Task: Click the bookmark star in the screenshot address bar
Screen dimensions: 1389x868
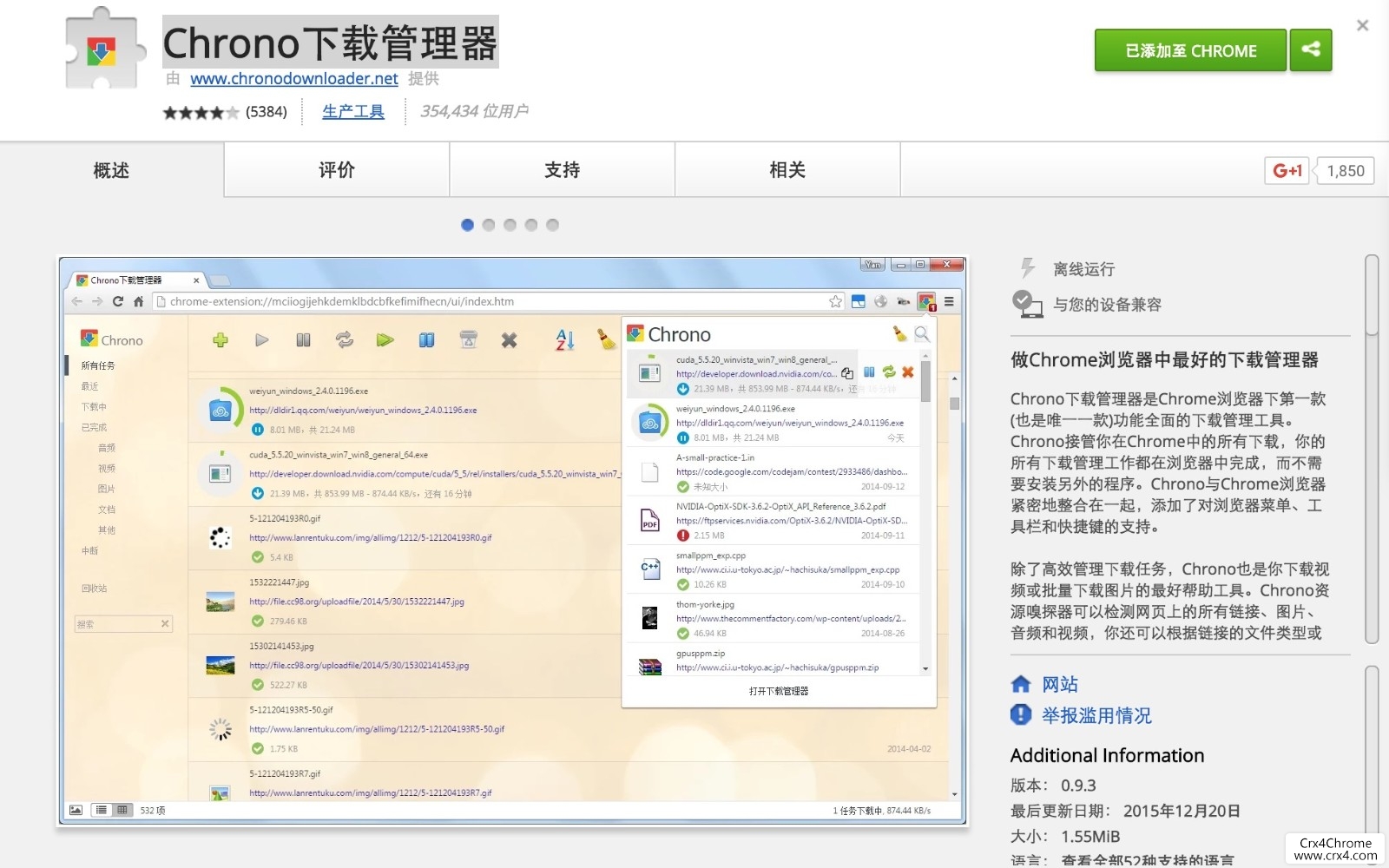Action: coord(835,301)
